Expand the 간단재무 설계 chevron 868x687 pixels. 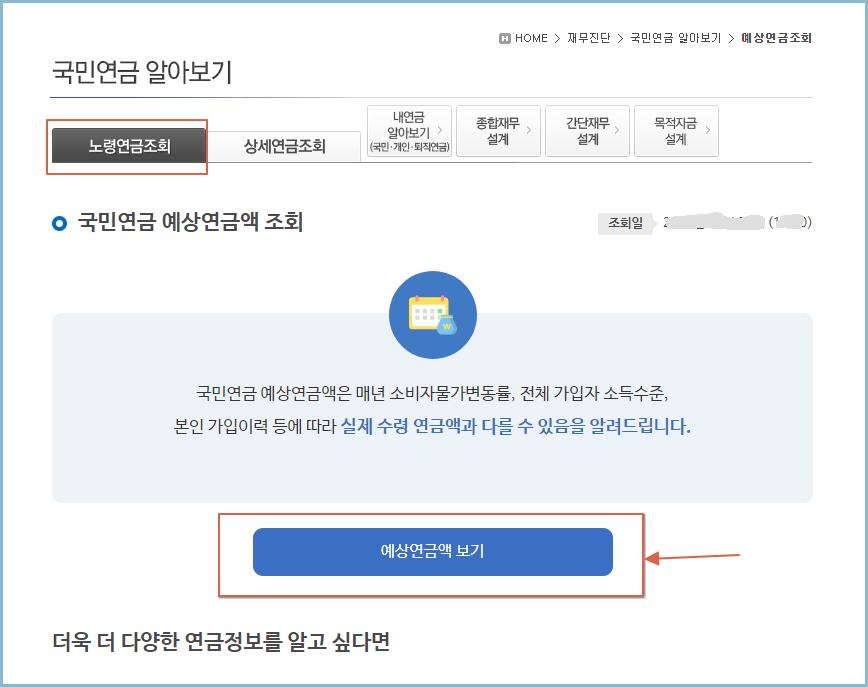point(617,131)
